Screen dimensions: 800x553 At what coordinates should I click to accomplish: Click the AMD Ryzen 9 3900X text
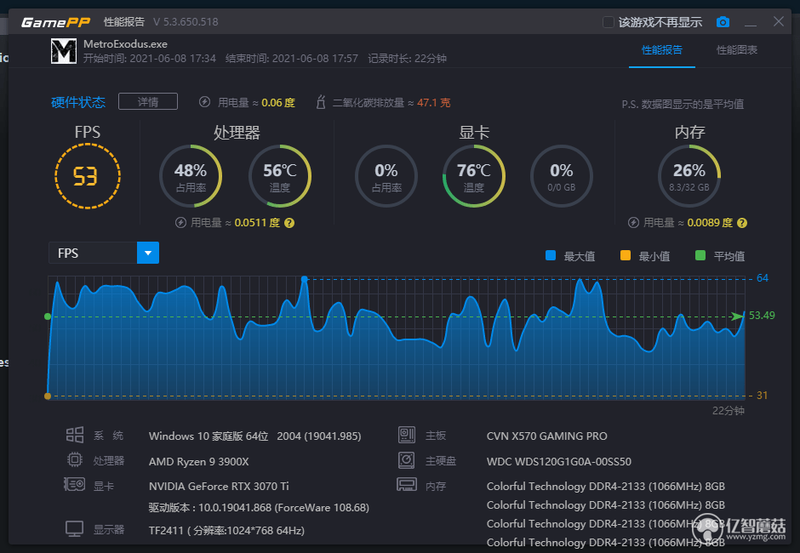click(199, 462)
